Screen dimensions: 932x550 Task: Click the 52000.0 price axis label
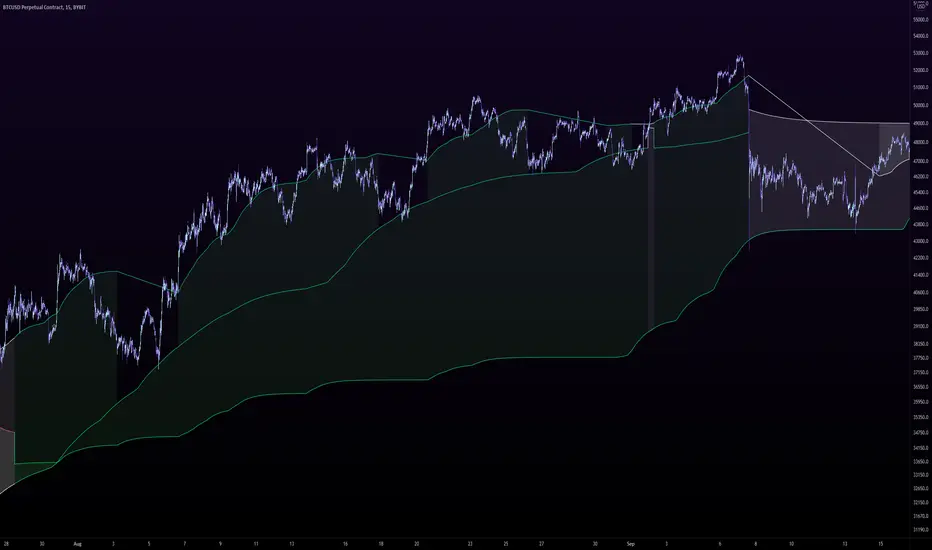(921, 70)
